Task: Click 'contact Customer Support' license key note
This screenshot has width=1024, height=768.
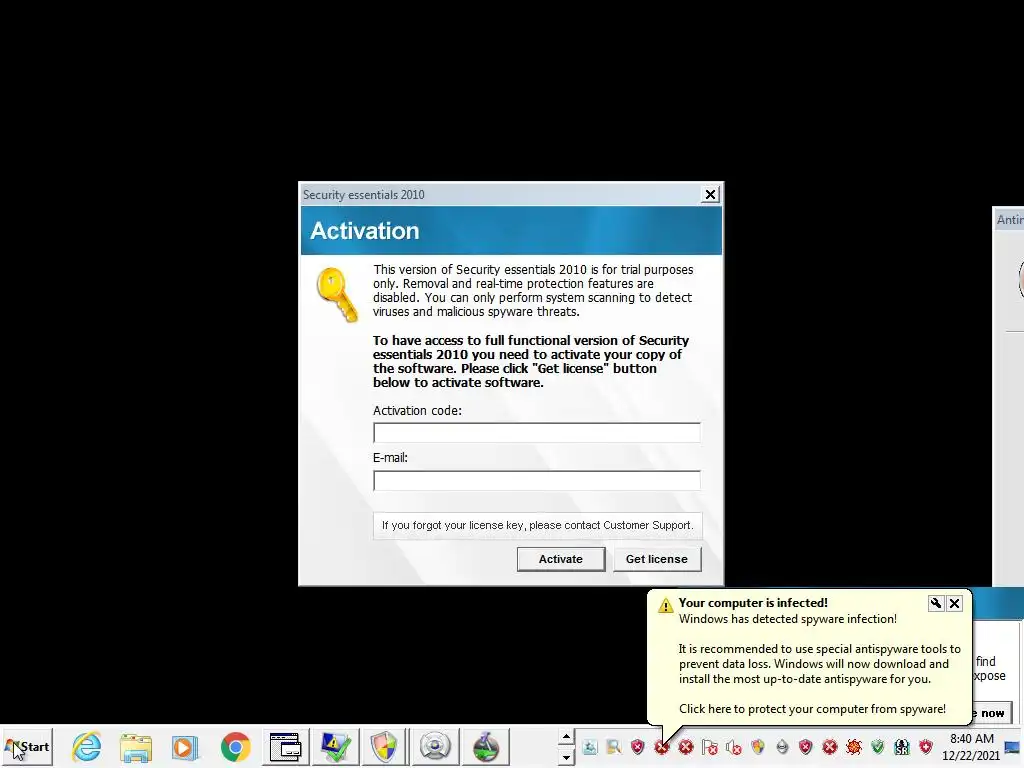Action: [537, 525]
